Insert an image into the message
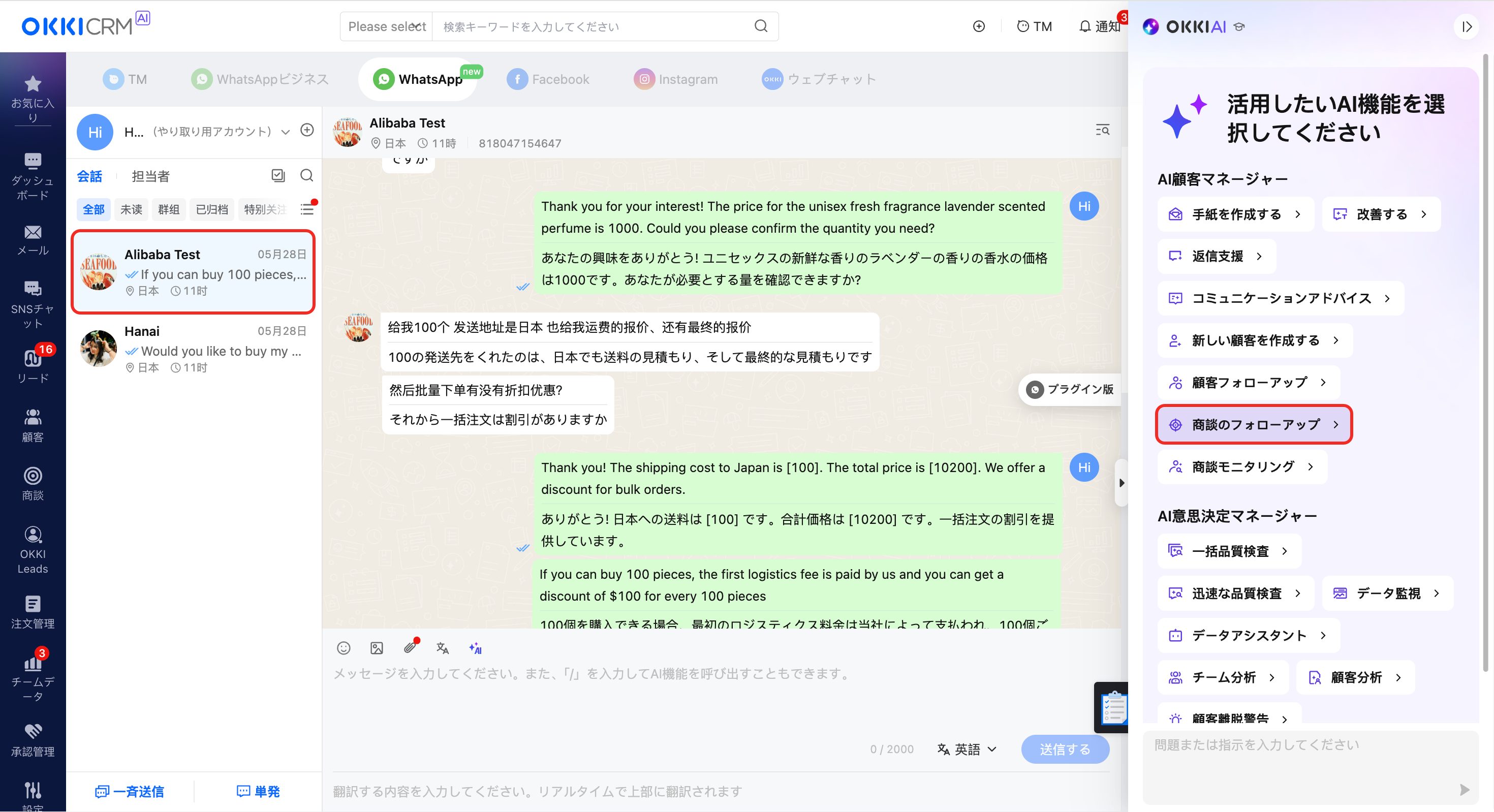Viewport: 1494px width, 812px height. point(377,648)
